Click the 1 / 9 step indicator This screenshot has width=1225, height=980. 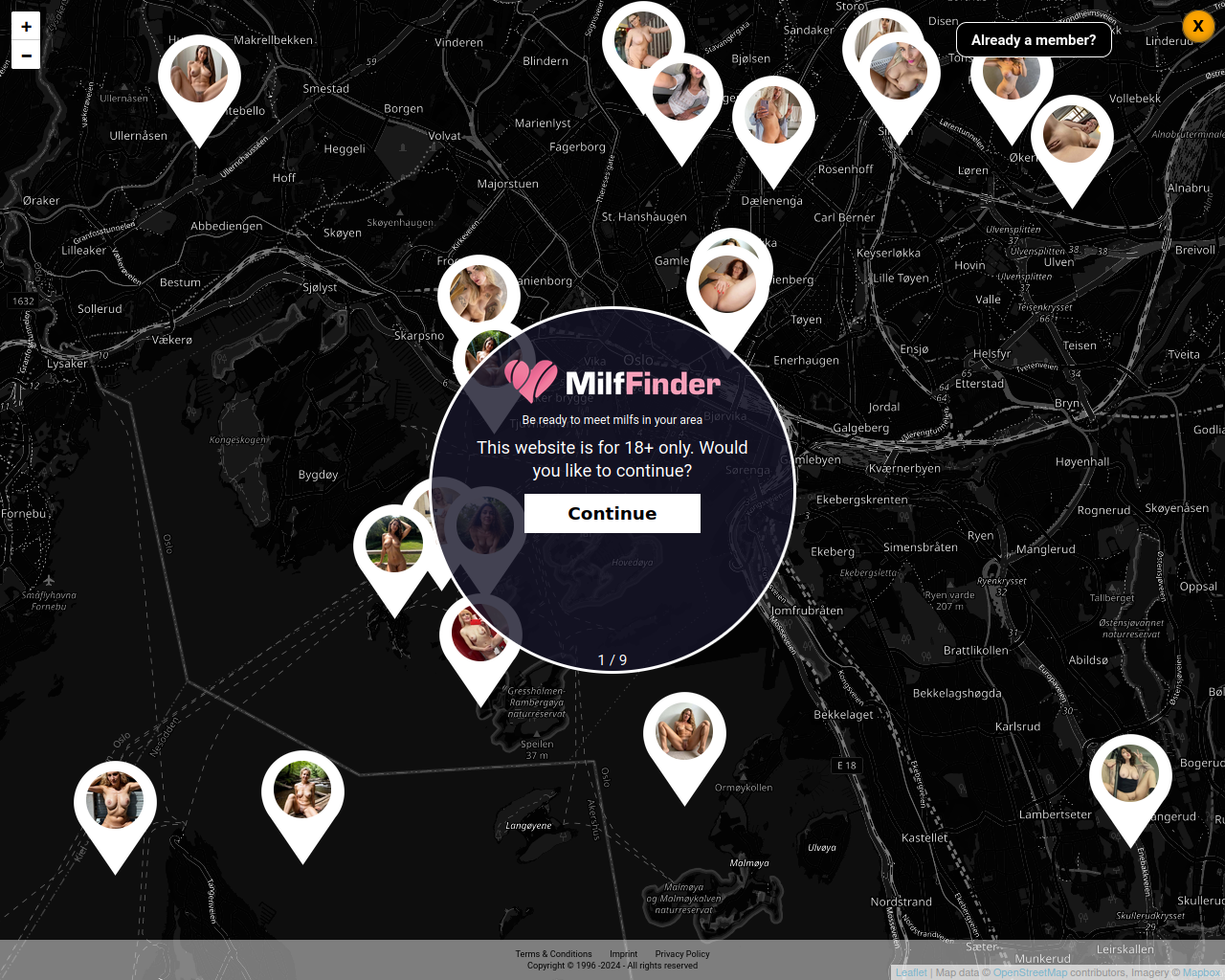(612, 660)
